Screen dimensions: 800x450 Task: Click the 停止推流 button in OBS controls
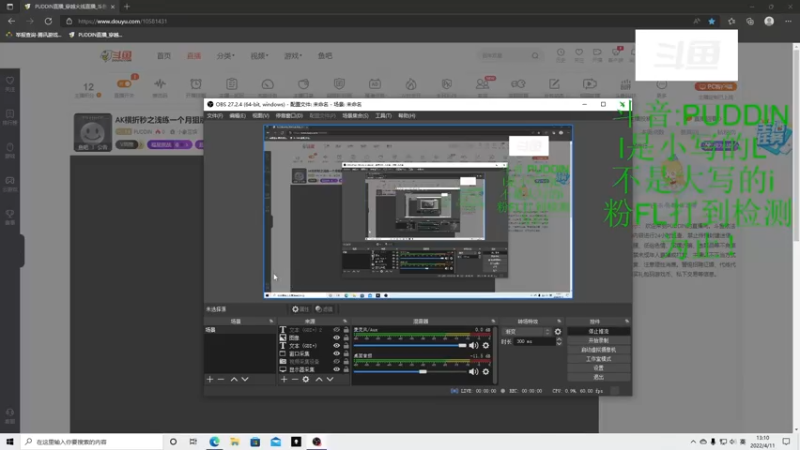coord(598,332)
